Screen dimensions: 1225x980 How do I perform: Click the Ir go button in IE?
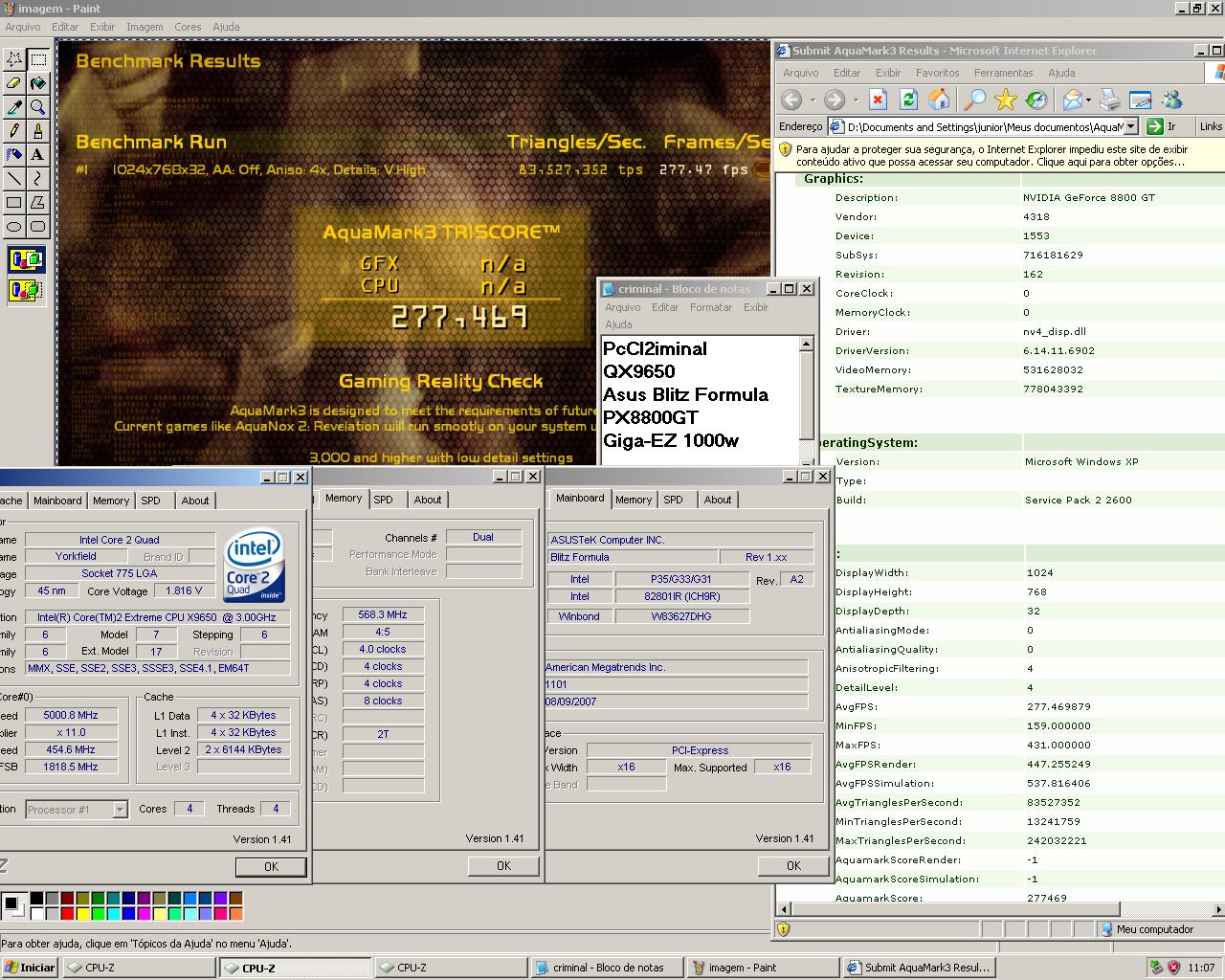click(x=1163, y=126)
